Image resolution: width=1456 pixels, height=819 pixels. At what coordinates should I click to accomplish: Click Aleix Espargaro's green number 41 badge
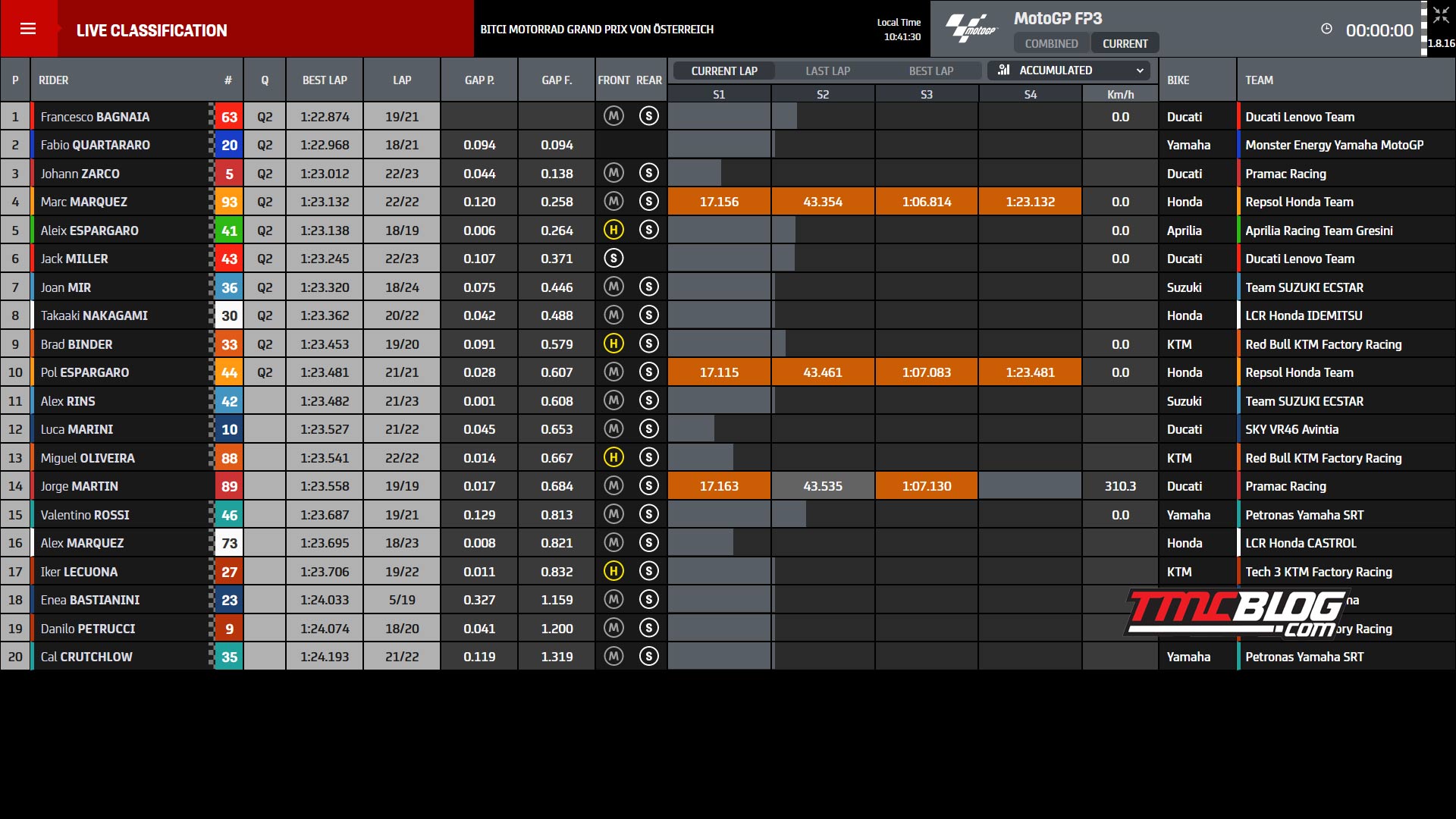coord(229,231)
